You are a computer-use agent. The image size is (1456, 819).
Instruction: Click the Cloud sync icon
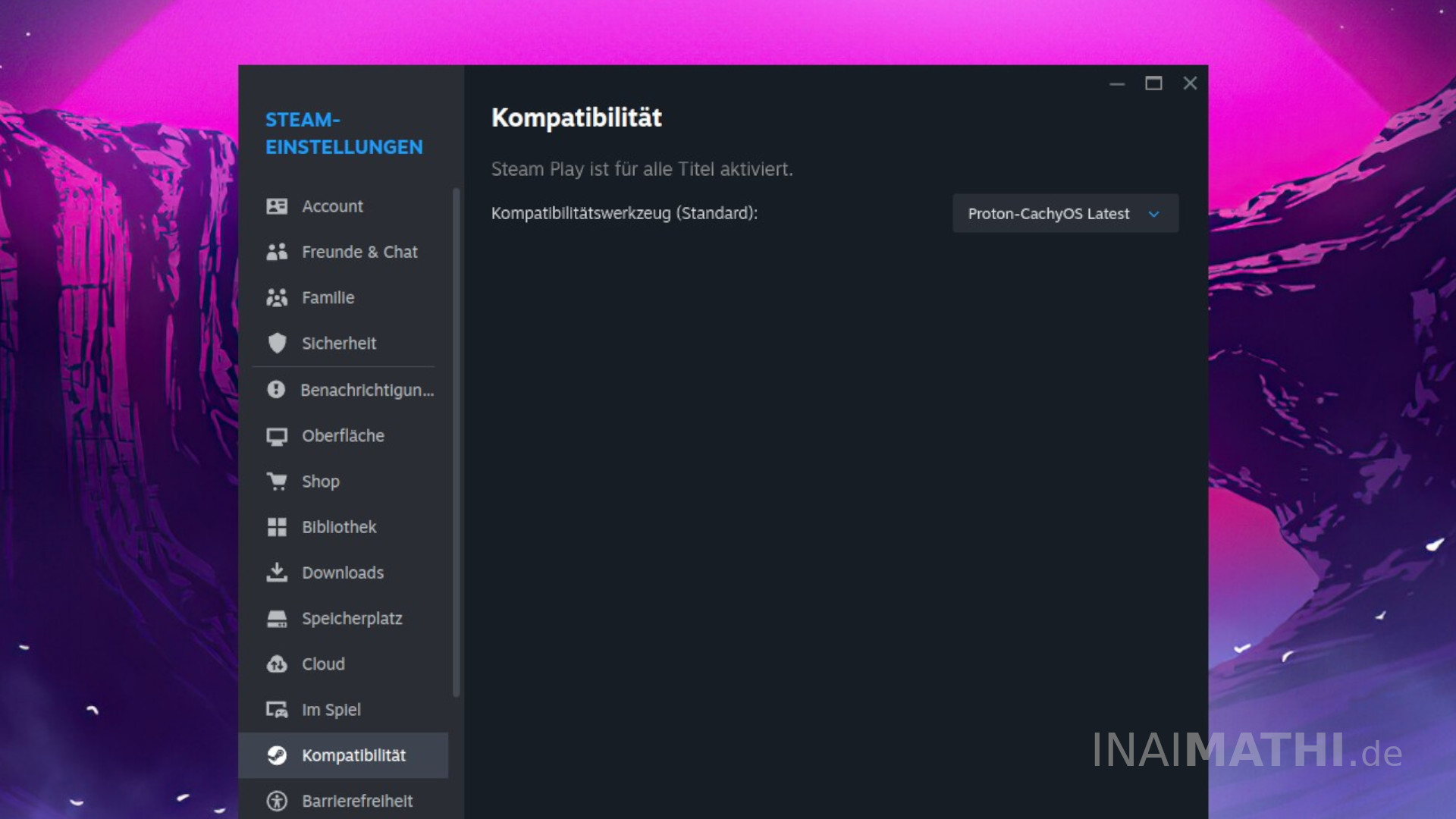277,664
